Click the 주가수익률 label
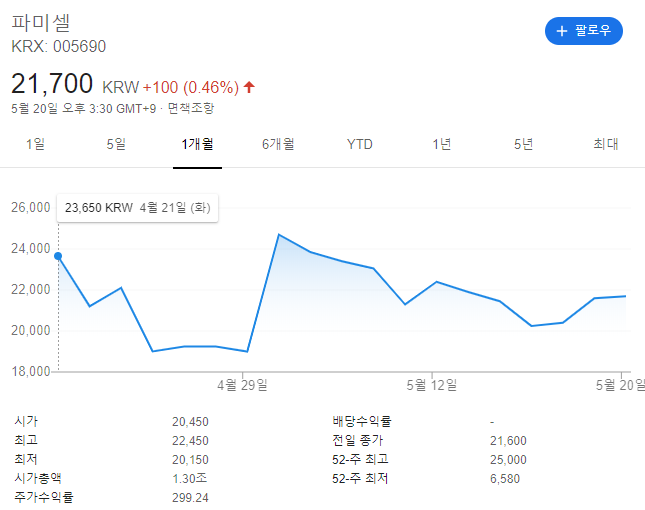Screen dimensions: 645x510 (x=44, y=497)
